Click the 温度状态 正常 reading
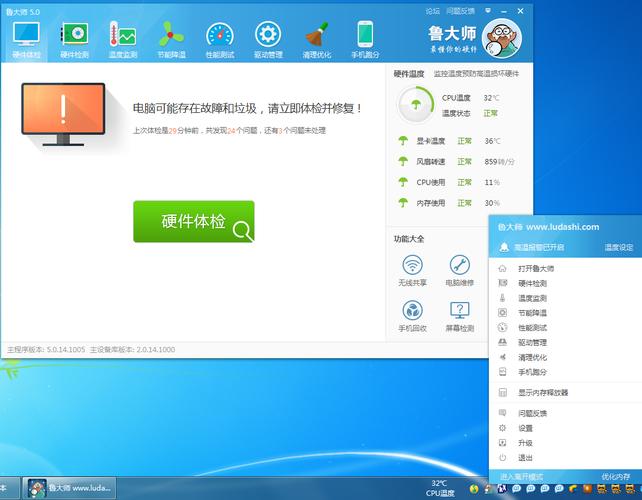642x500 pixels. pos(470,113)
